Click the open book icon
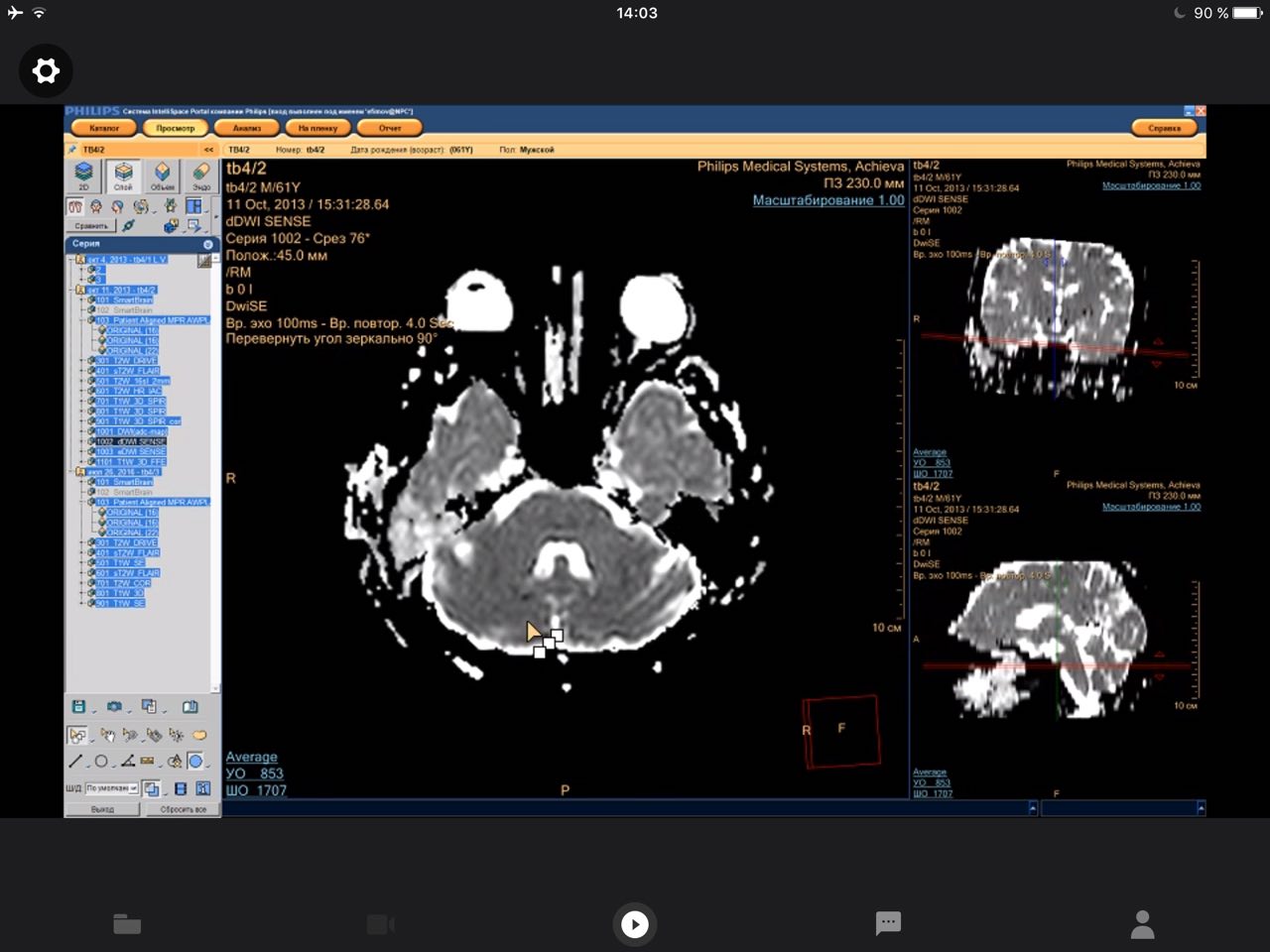This screenshot has height=952, width=1270. 190,706
